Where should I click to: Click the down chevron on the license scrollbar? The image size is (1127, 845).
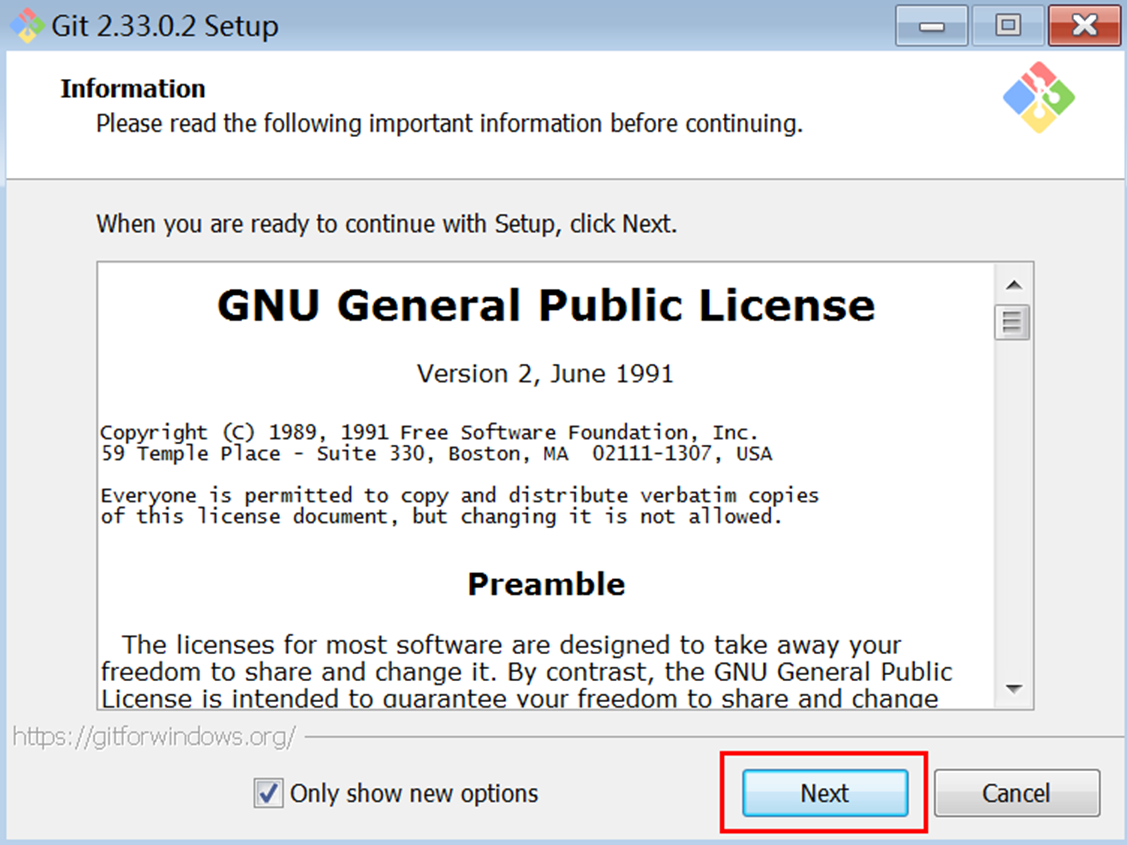1013,689
